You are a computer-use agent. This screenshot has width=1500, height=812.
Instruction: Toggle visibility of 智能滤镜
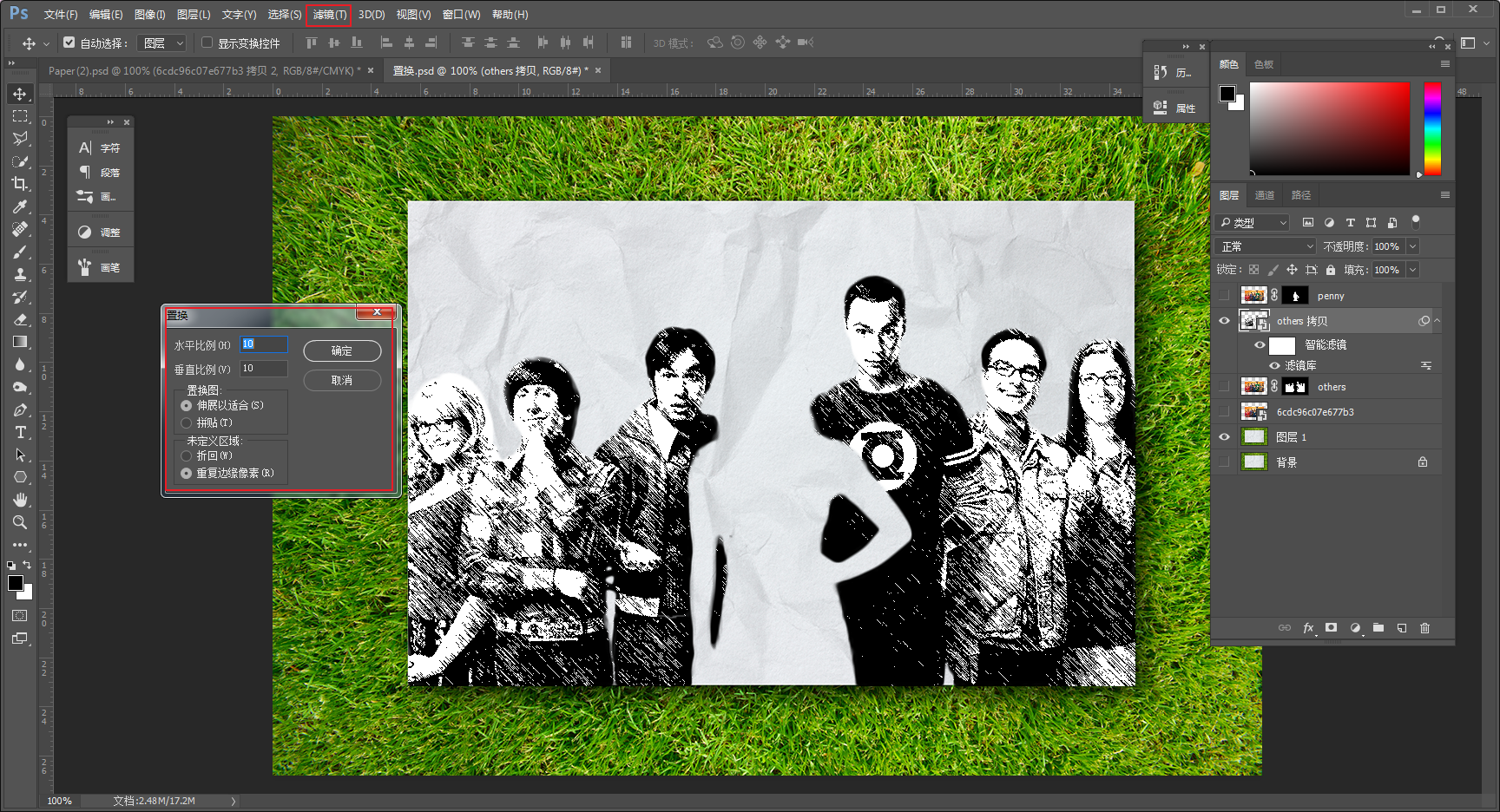tap(1260, 345)
